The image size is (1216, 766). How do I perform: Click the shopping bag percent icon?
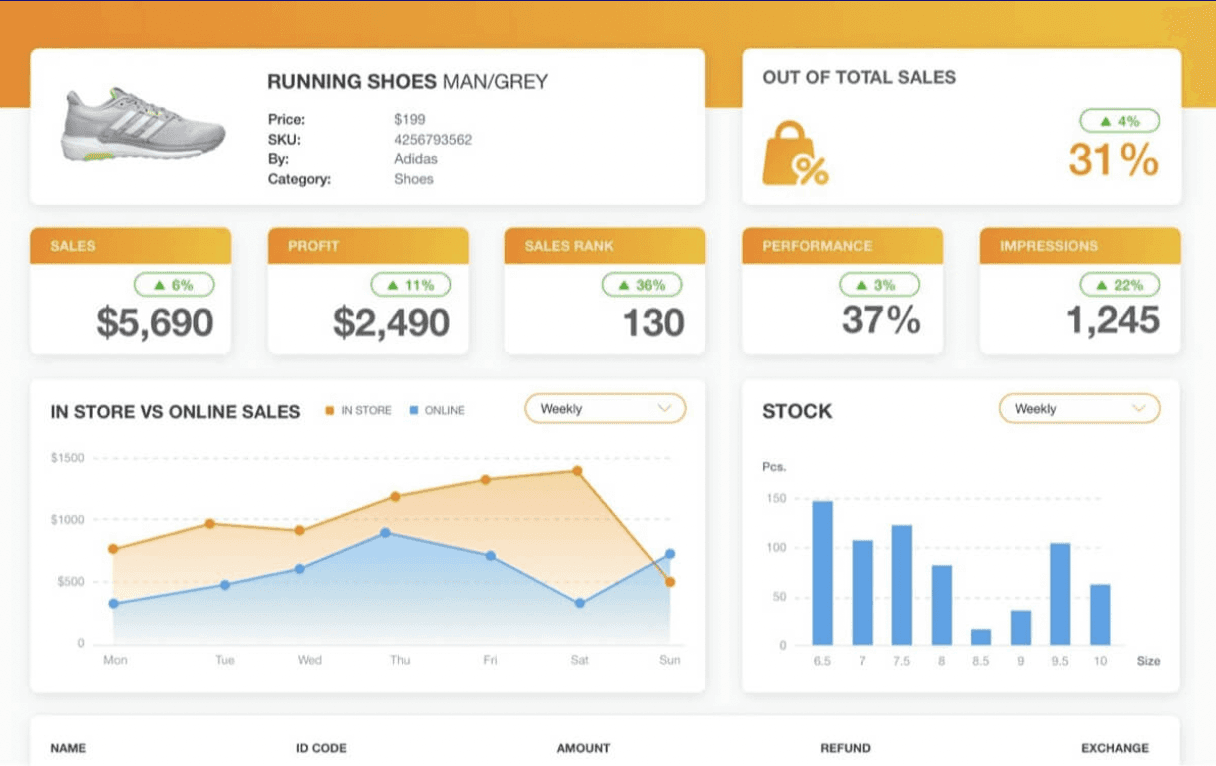(x=795, y=154)
